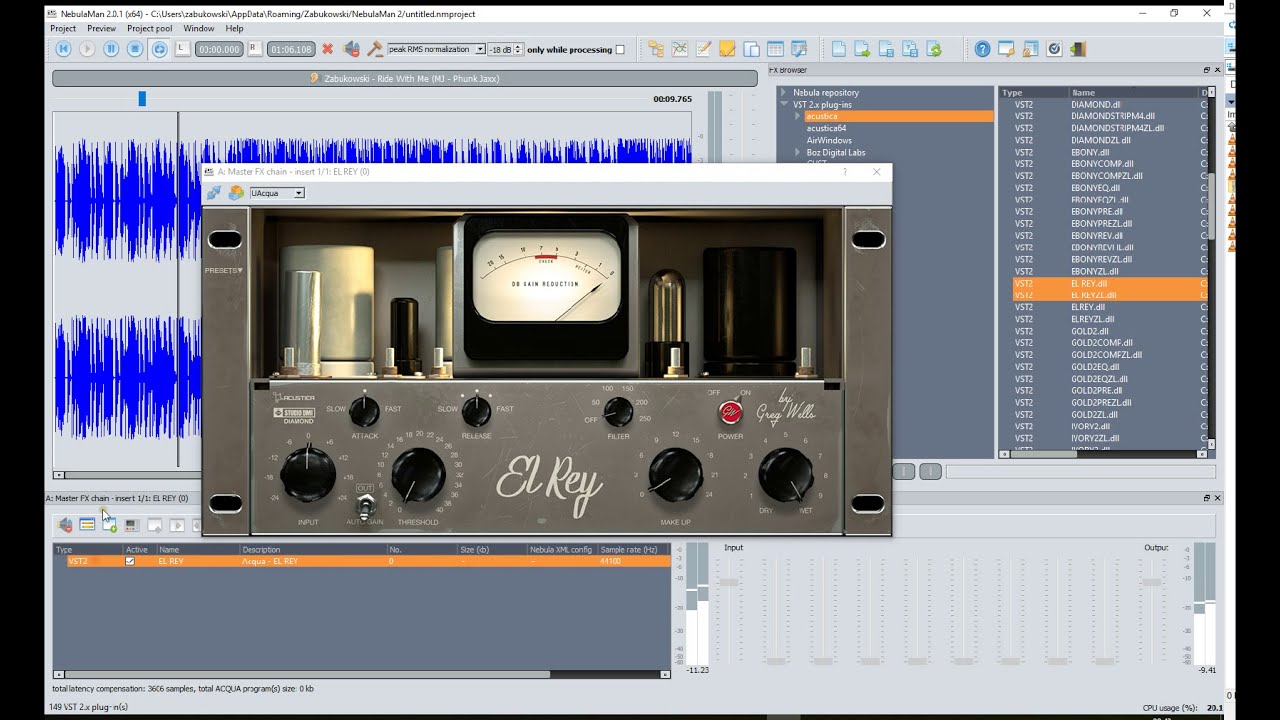Image resolution: width=1280 pixels, height=720 pixels.
Task: Collapse the VST 2.x plug-ins tree node
Action: 784,104
